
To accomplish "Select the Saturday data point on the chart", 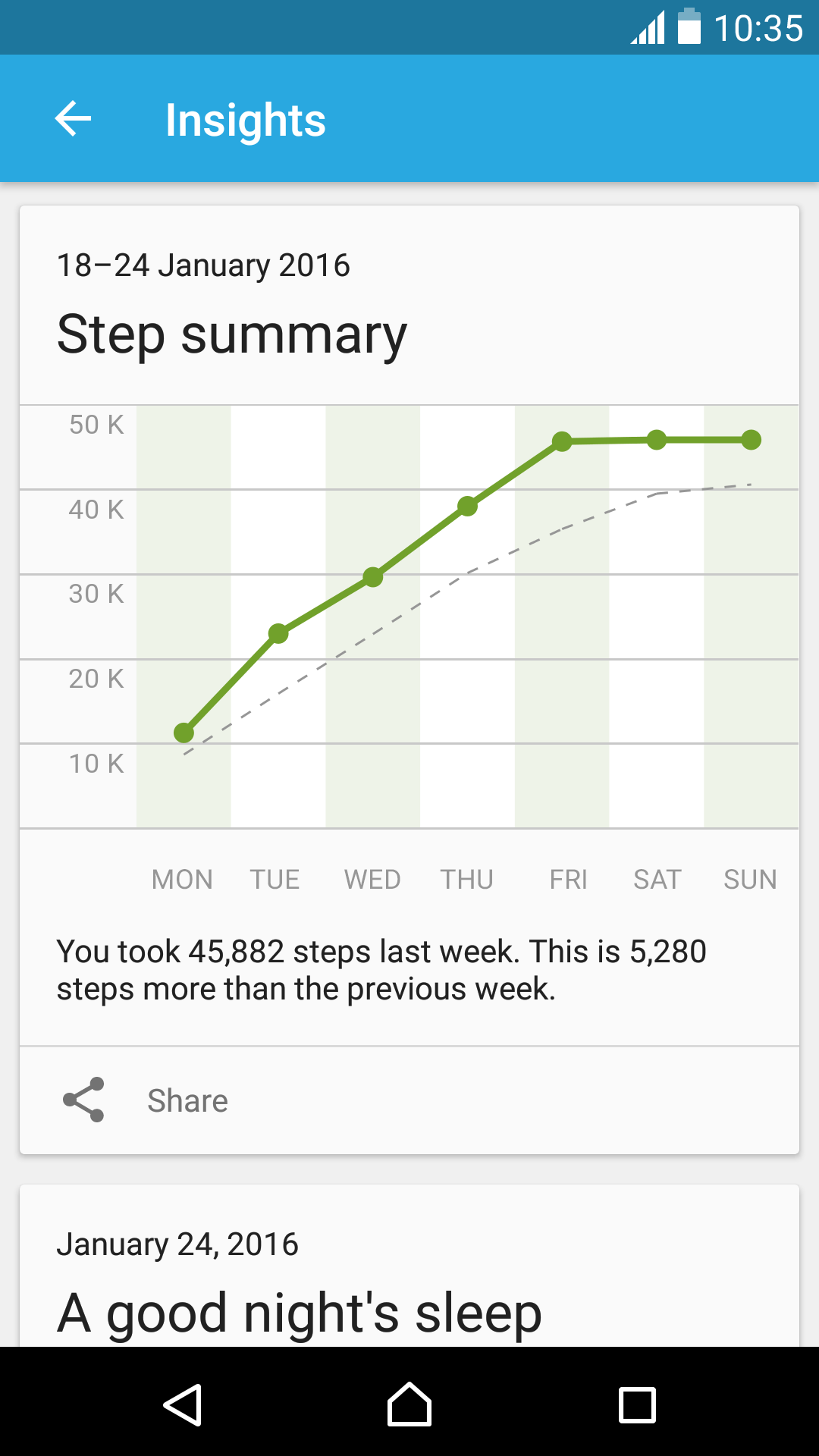I will click(657, 440).
